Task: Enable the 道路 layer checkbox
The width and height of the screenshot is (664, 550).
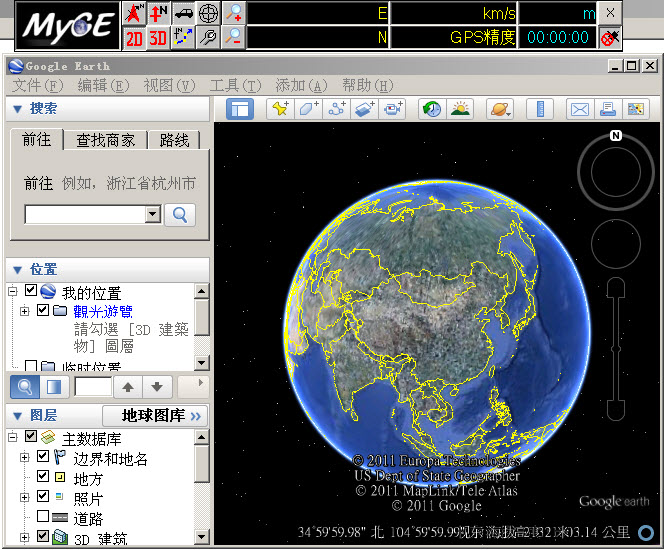Action: tap(43, 517)
